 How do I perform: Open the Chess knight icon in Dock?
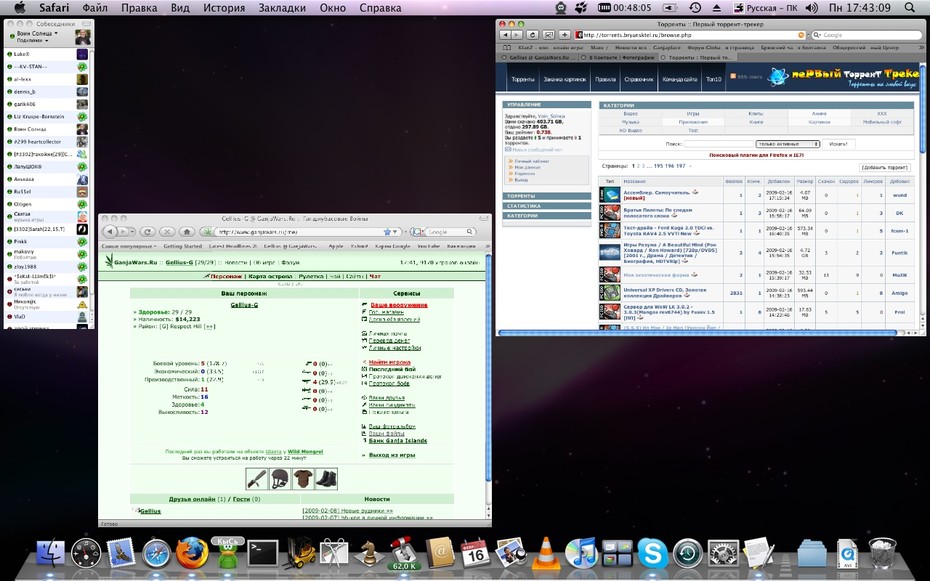(369, 554)
